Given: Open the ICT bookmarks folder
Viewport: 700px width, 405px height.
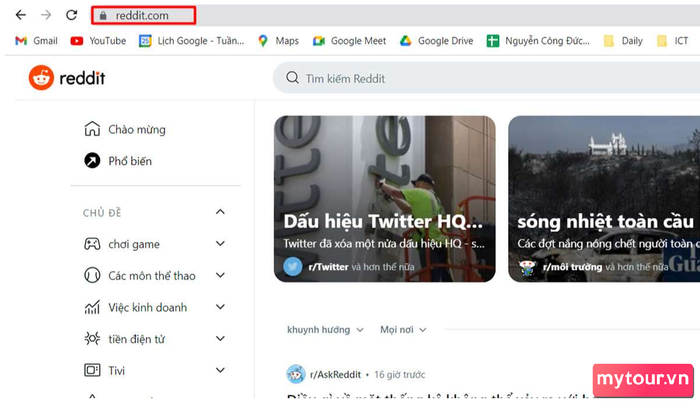Looking at the screenshot, I should click(x=672, y=41).
